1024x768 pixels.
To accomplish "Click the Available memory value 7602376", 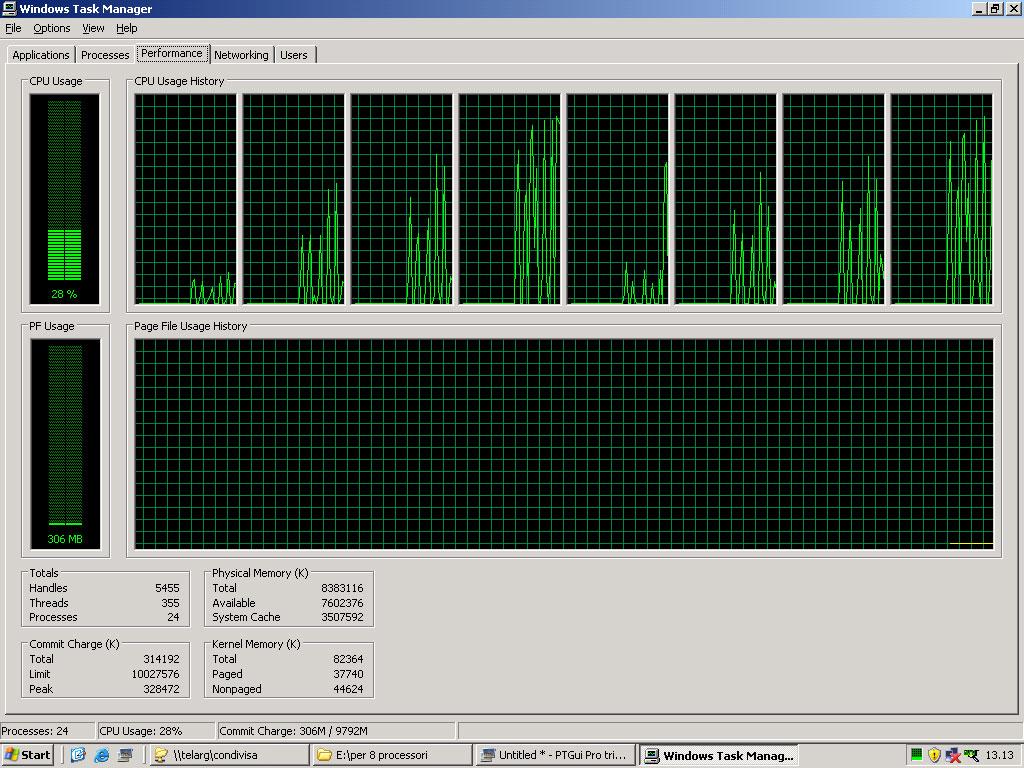I will (x=342, y=603).
